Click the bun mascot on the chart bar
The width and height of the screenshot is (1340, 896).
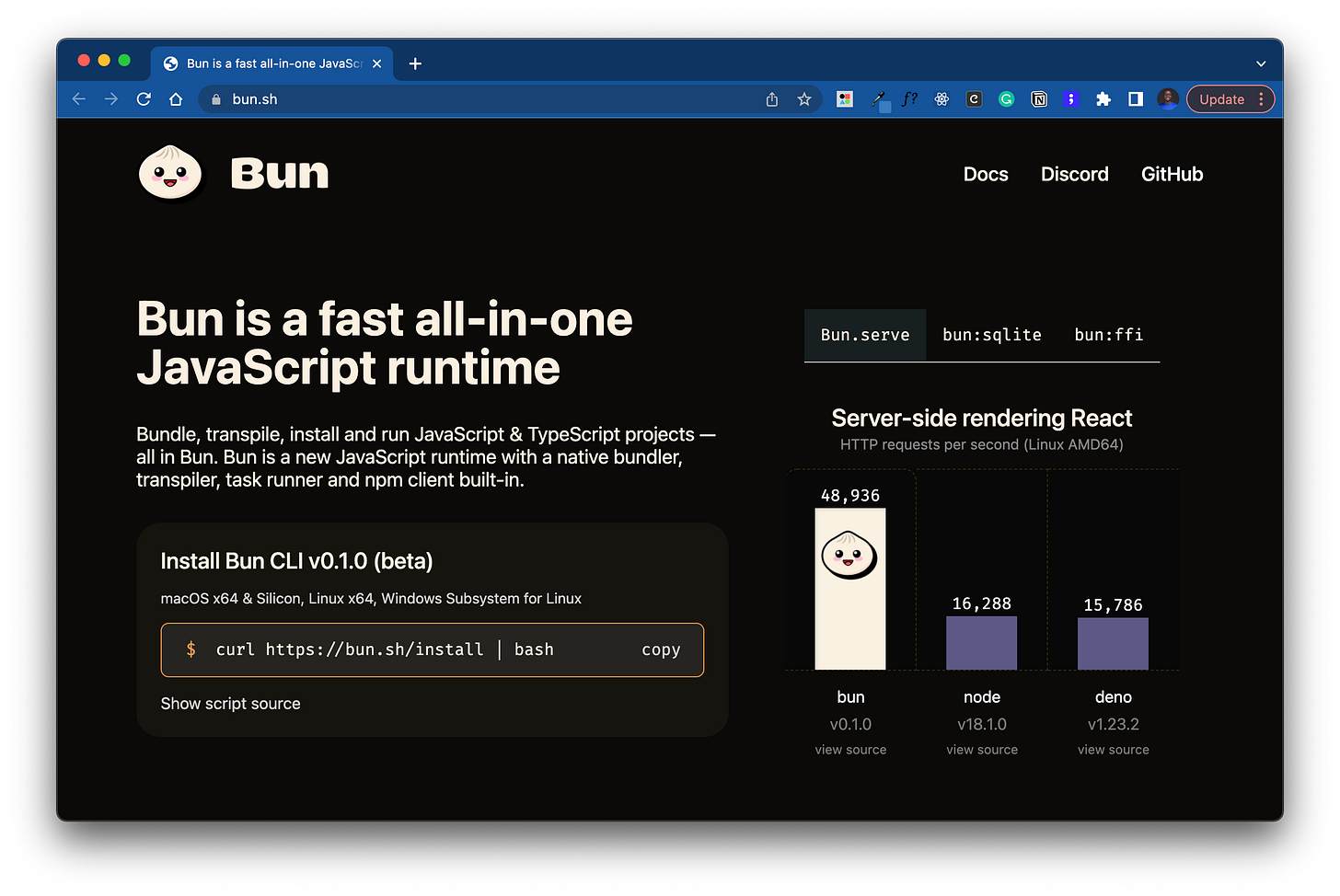849,555
